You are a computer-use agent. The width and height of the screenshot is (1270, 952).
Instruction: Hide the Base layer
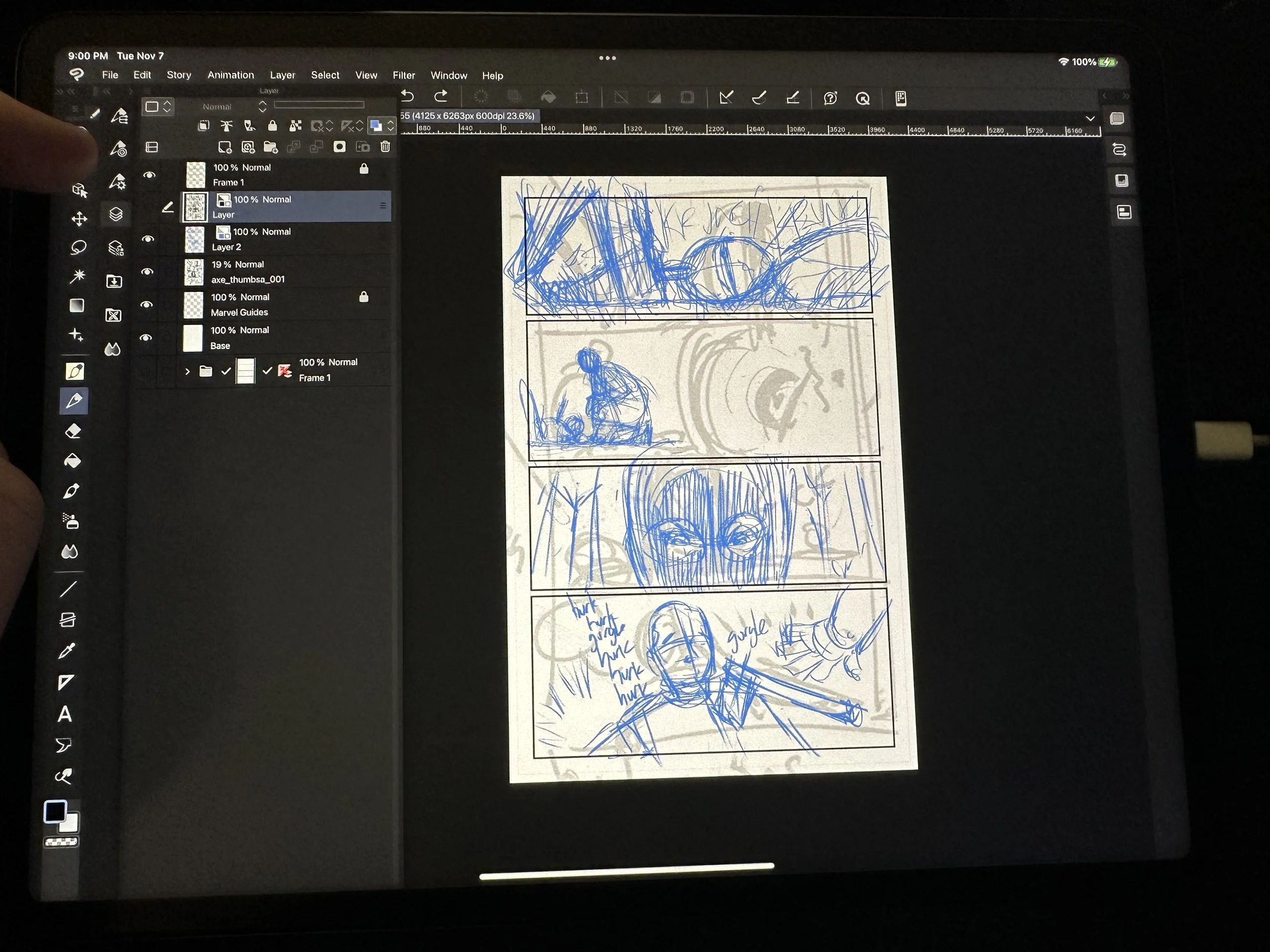coord(146,338)
